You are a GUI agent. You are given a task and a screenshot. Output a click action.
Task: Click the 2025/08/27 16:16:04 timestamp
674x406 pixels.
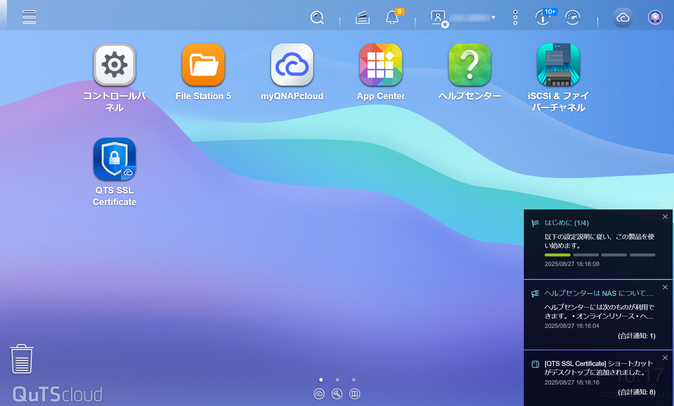(x=572, y=326)
